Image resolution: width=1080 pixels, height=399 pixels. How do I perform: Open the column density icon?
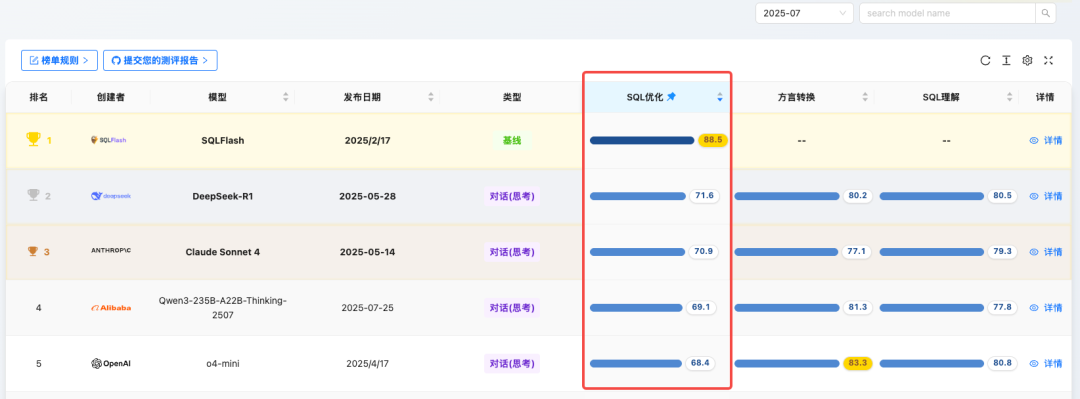tap(1006, 61)
